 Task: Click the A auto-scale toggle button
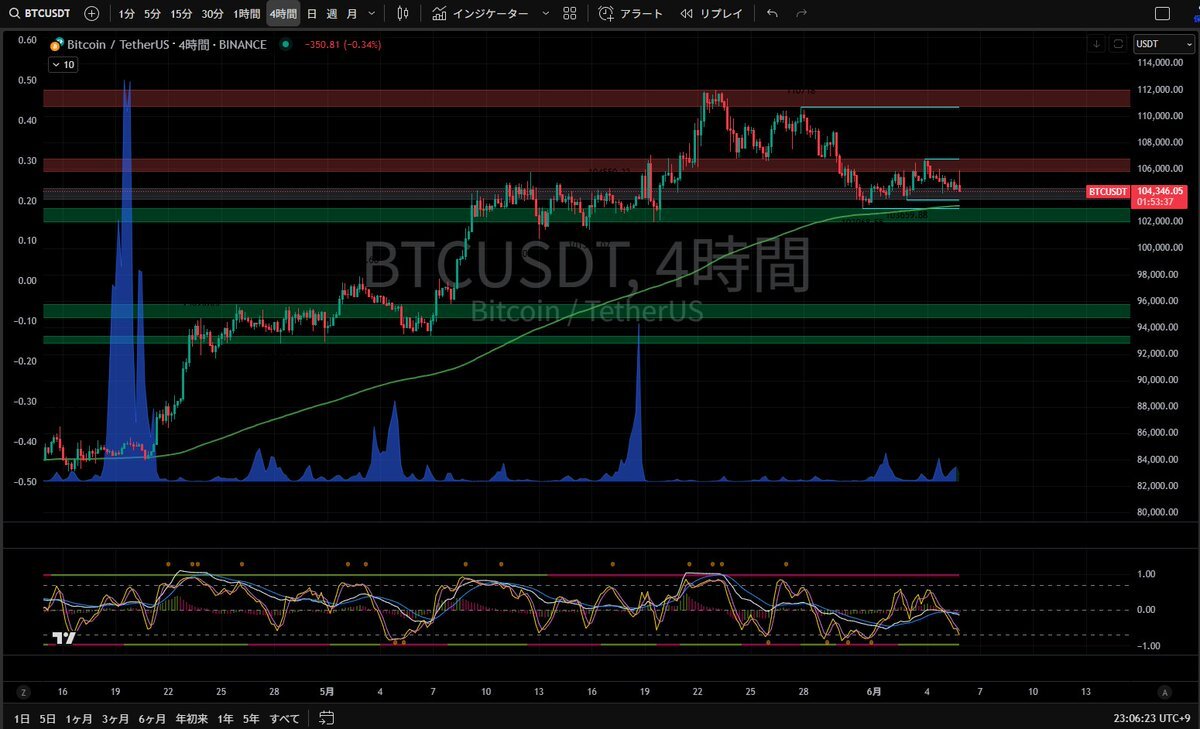click(1164, 691)
